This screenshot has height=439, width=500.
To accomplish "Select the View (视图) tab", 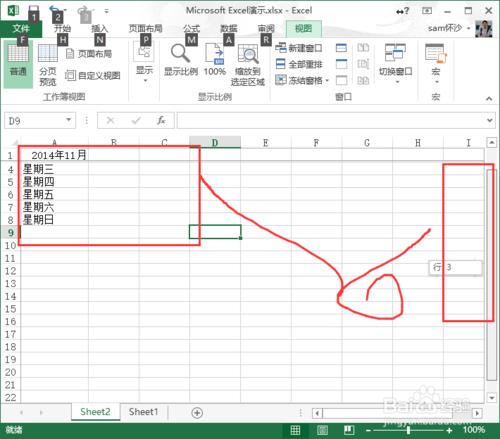I will pyautogui.click(x=303, y=29).
